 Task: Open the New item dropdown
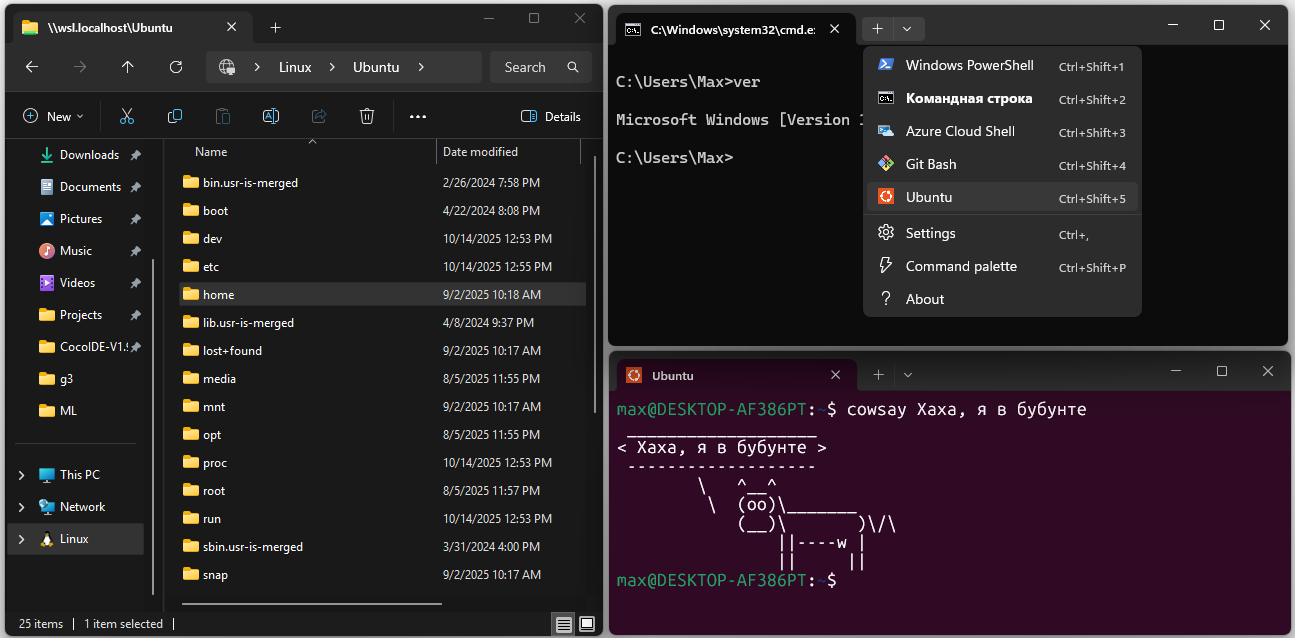click(x=53, y=117)
